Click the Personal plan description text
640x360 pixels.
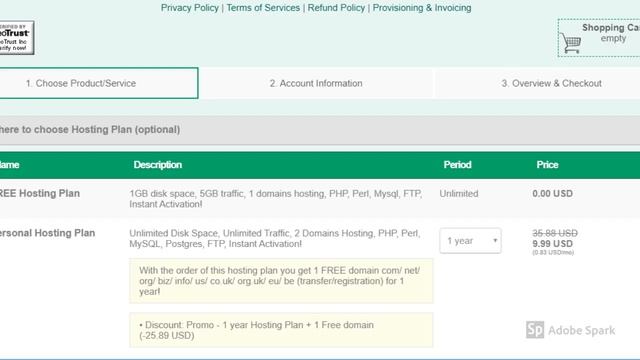coord(275,238)
